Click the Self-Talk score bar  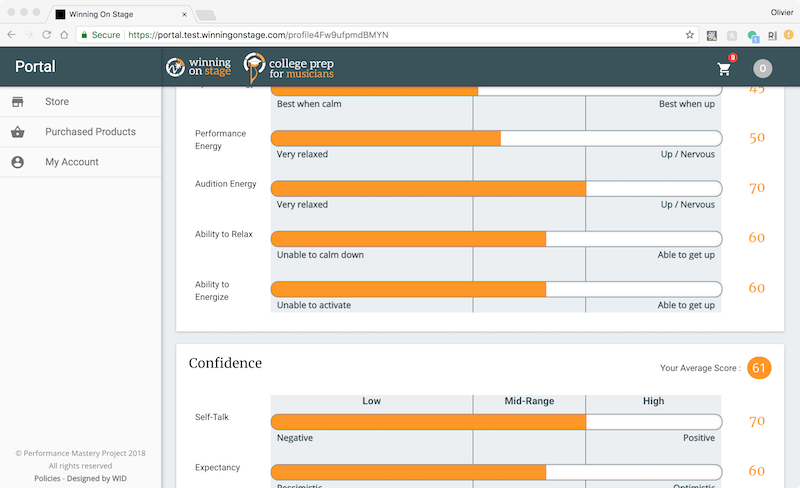[496, 422]
